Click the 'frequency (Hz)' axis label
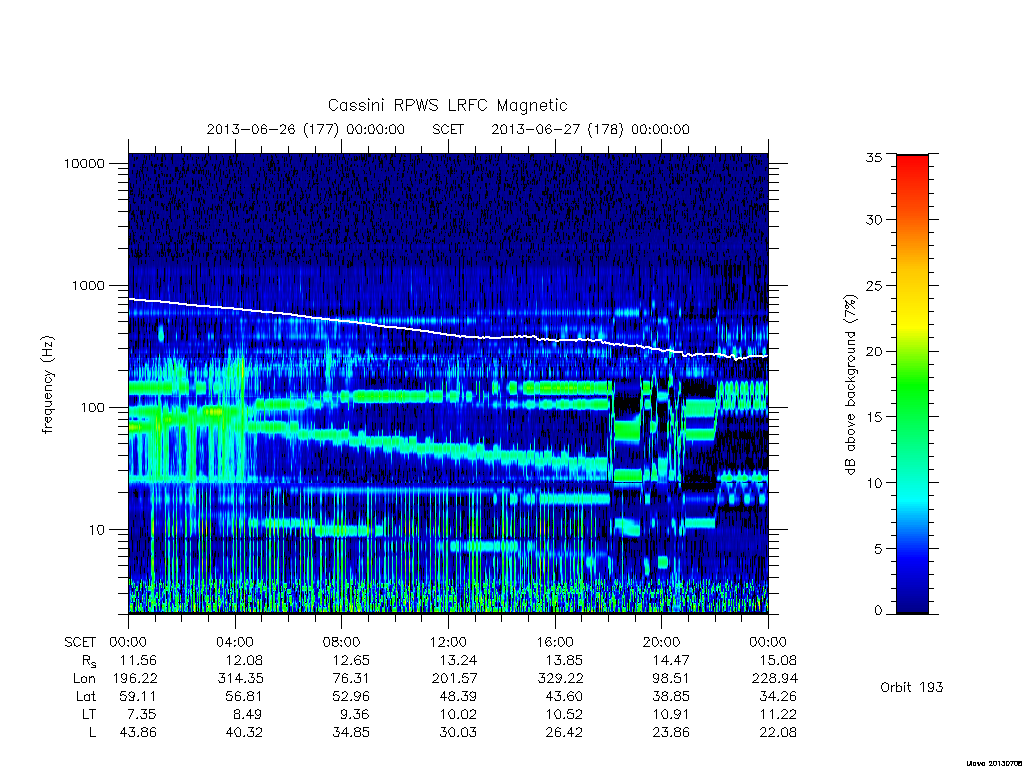Viewport: 1024px width, 768px height. (48, 385)
